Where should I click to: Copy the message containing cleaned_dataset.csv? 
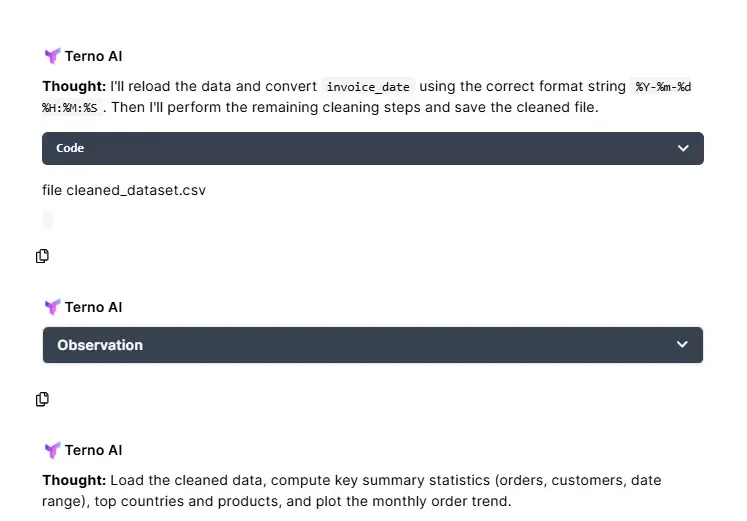coord(42,256)
